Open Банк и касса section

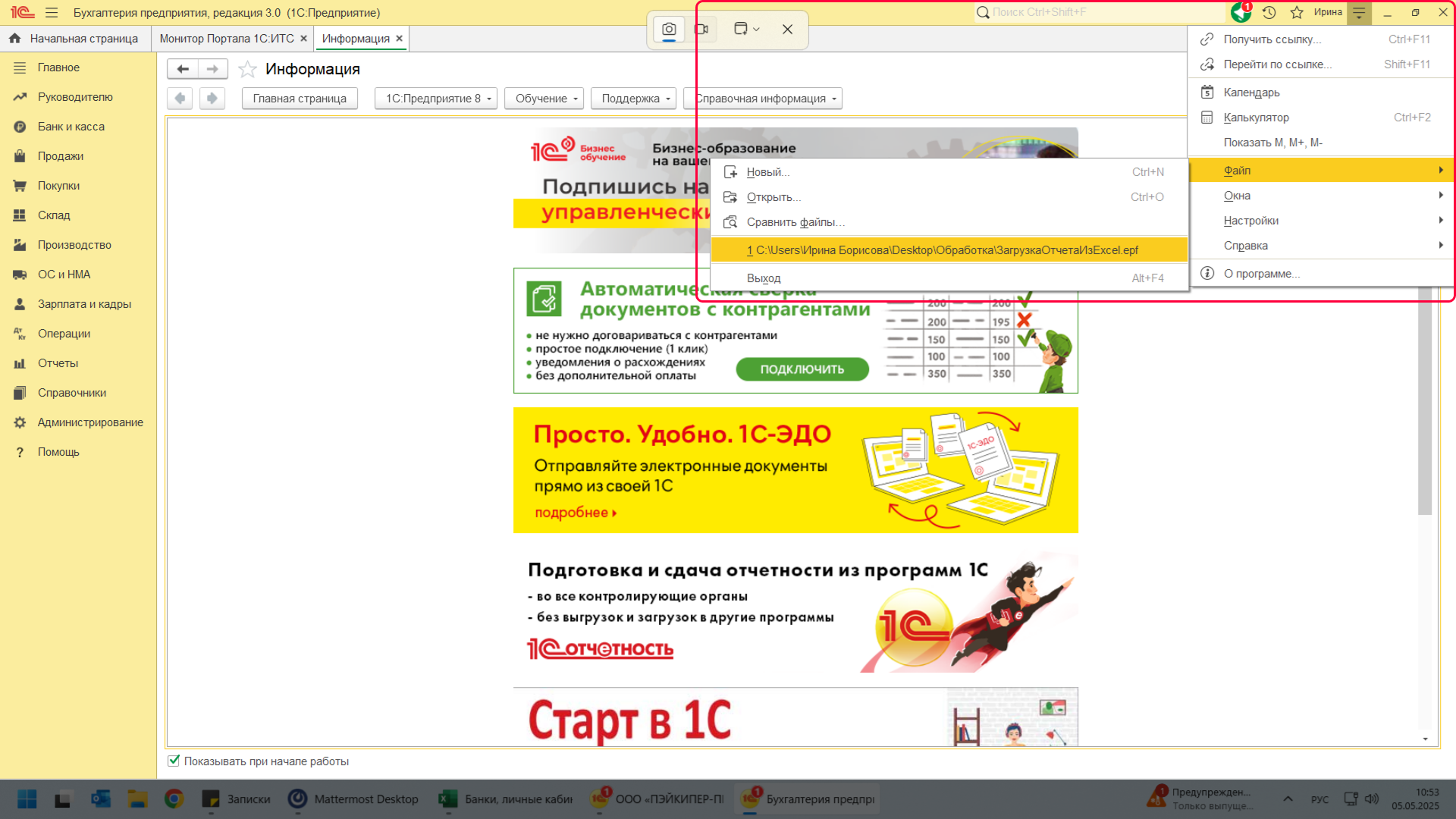(x=78, y=127)
